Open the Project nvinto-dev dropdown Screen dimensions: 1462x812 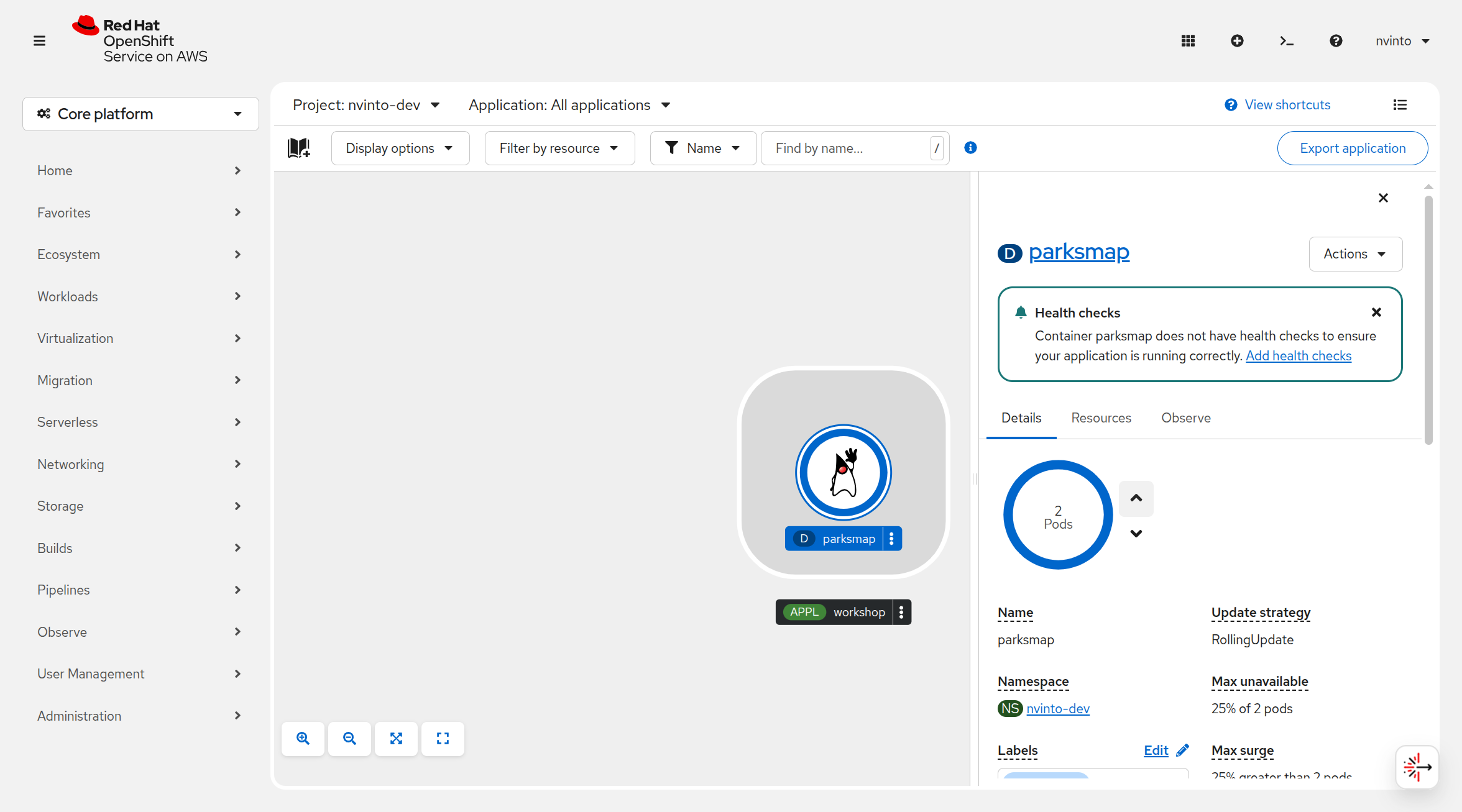pyautogui.click(x=366, y=105)
